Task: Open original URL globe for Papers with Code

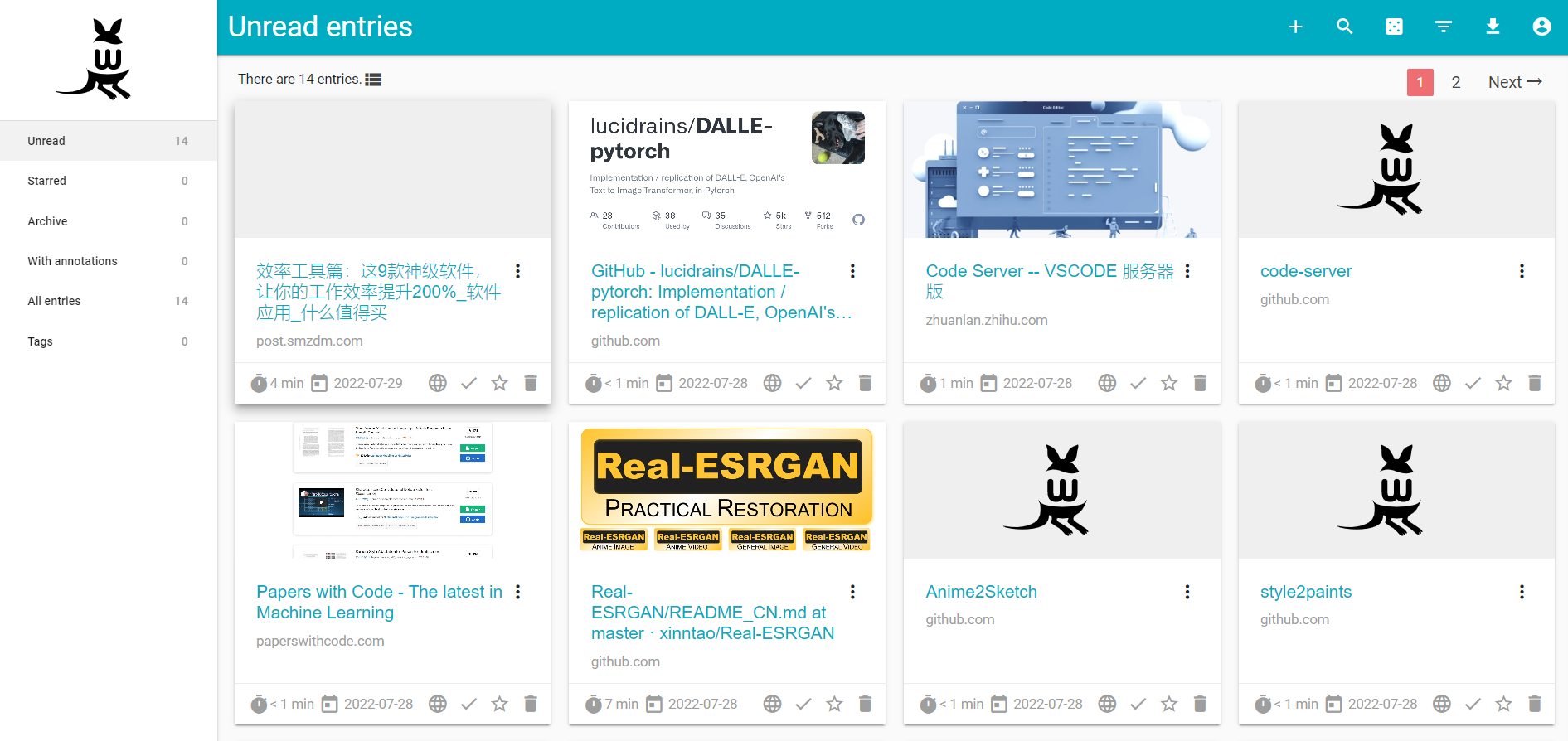Action: point(438,704)
